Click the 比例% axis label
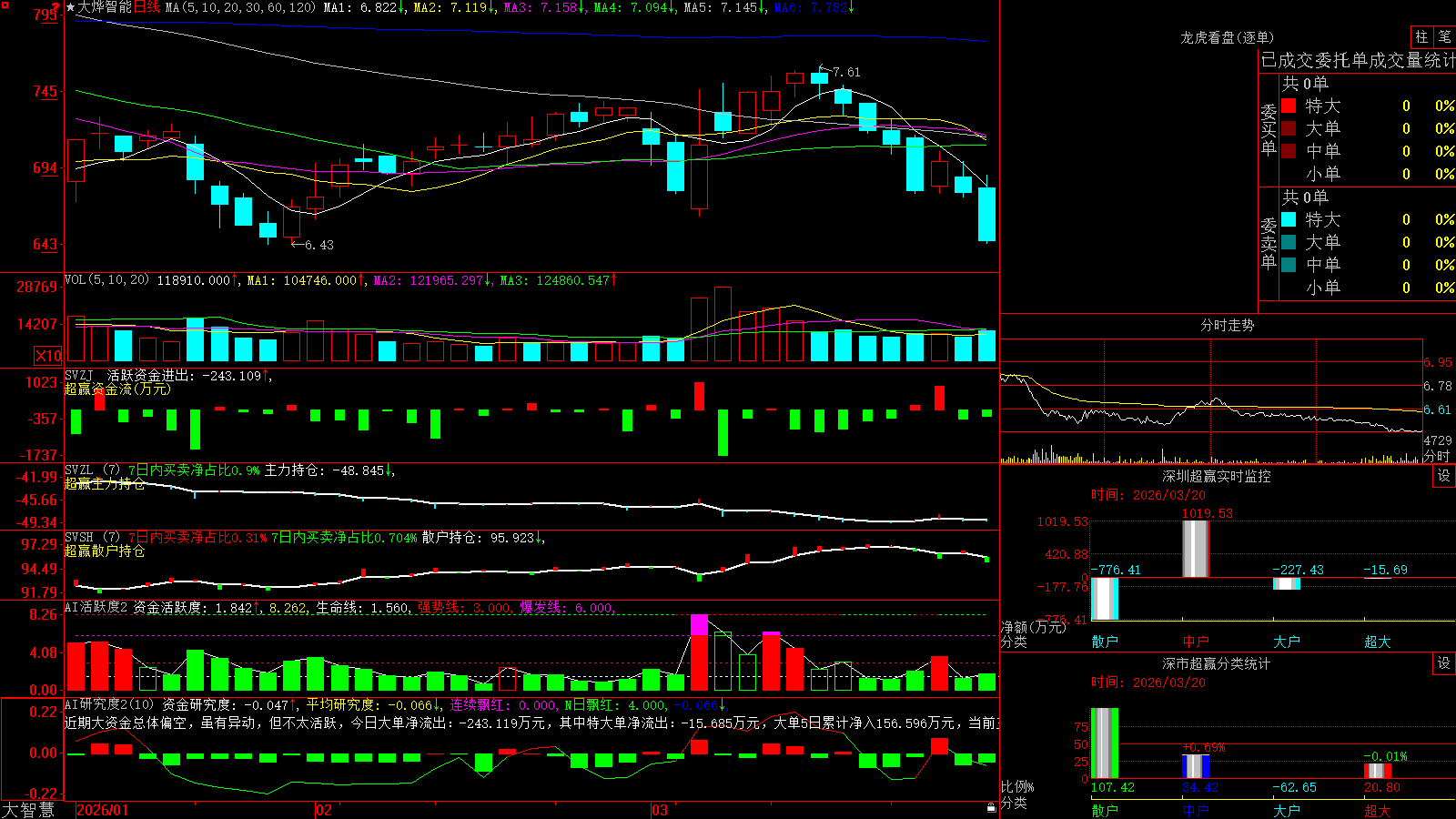The height and width of the screenshot is (819, 1456). click(x=1017, y=786)
